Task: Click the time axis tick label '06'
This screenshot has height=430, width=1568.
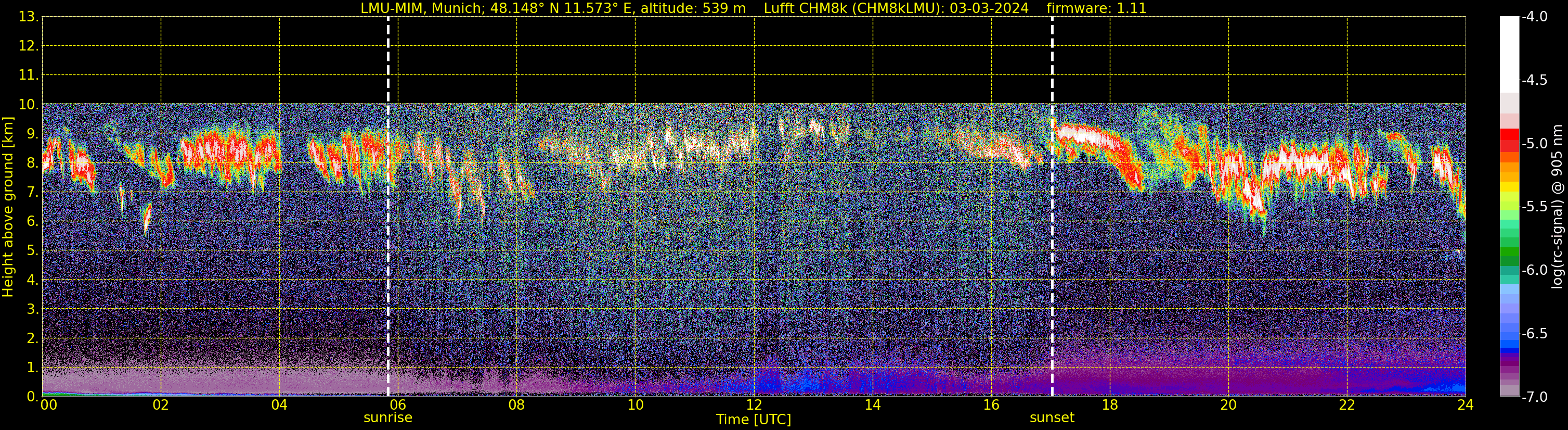Action: [x=398, y=405]
